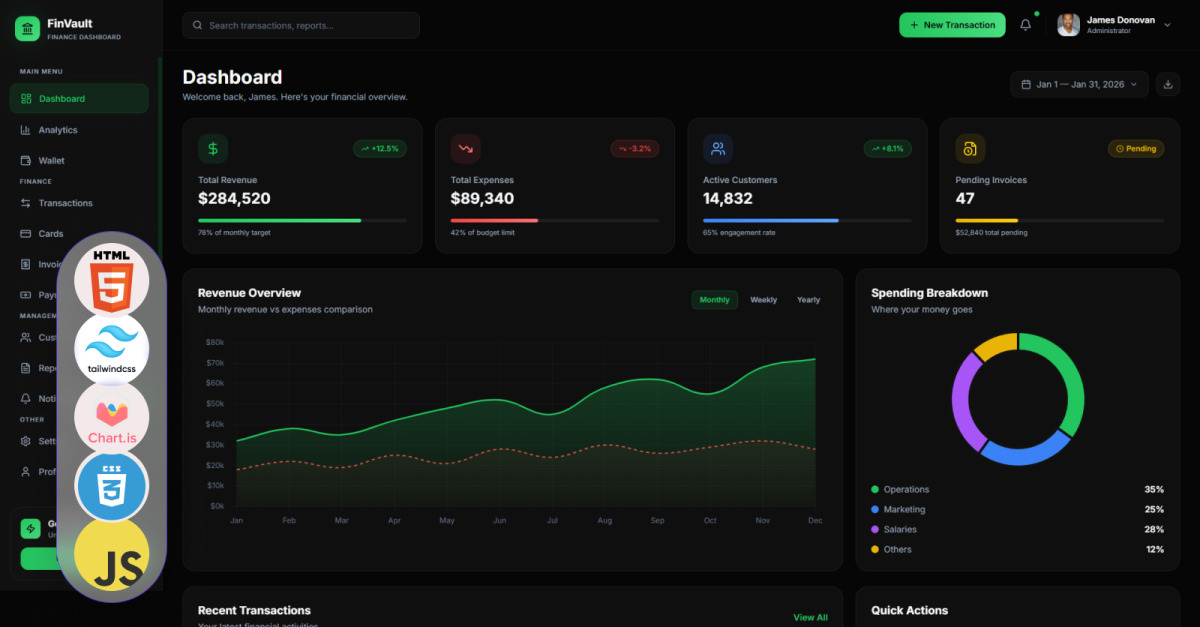Click the Total Expenses trend-down icon

tap(465, 149)
